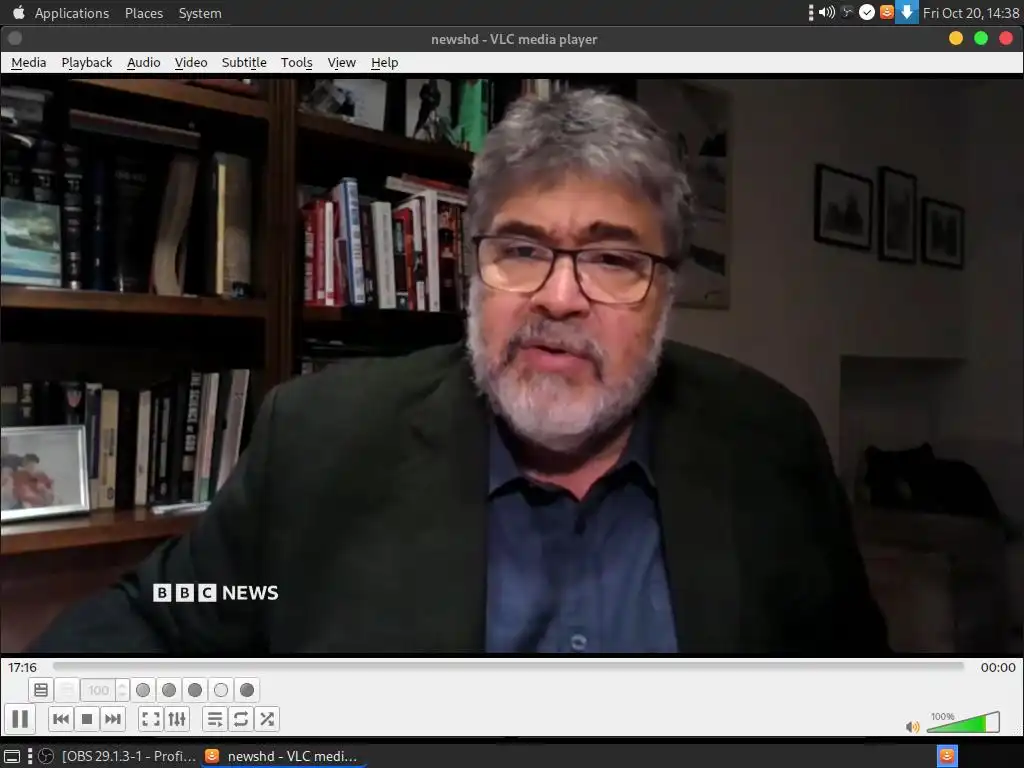Click the three-dot handle beside the volume tray icon
This screenshot has height=768, width=1024.
click(811, 12)
